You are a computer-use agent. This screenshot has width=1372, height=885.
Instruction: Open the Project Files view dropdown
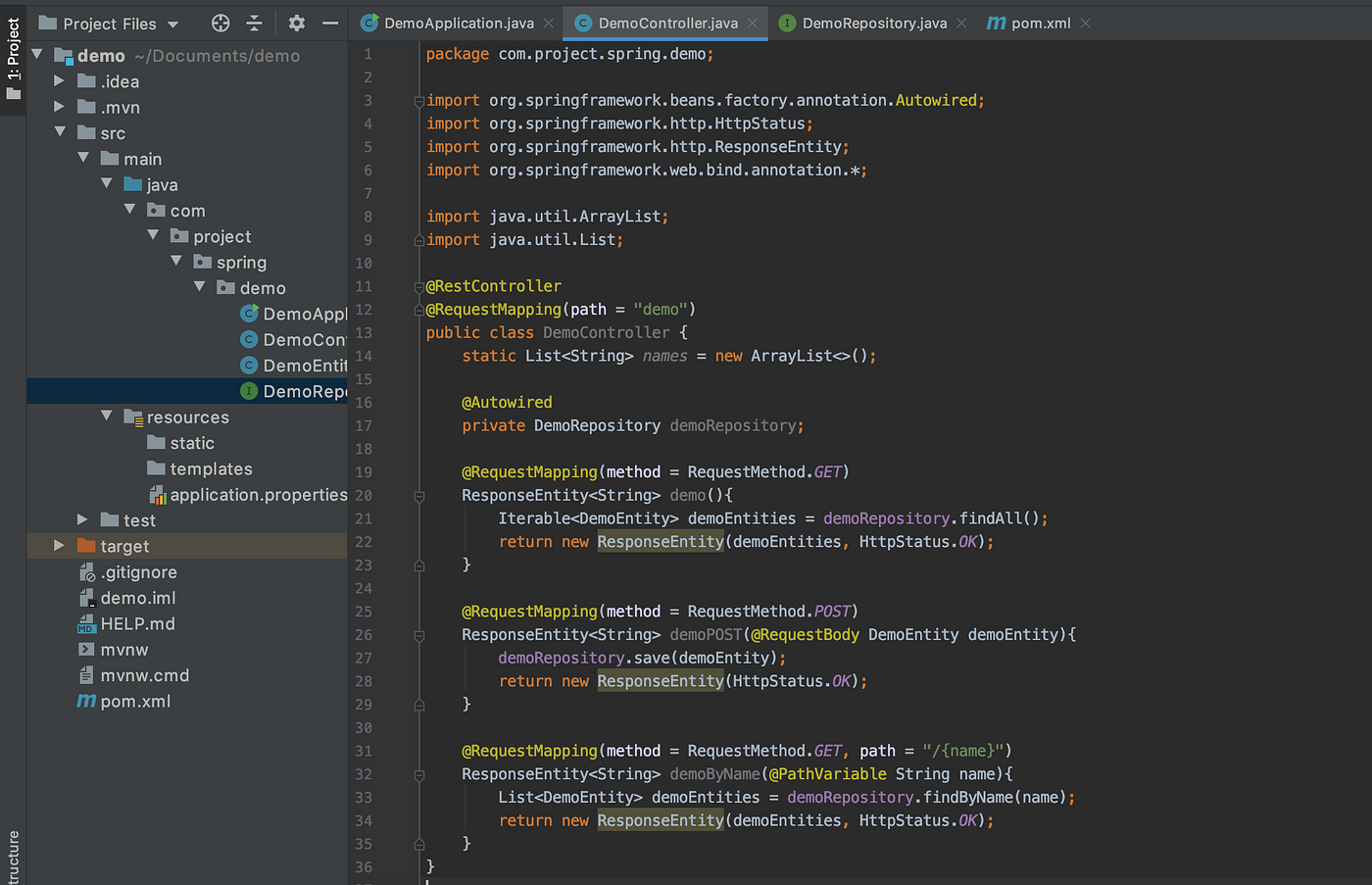171,23
